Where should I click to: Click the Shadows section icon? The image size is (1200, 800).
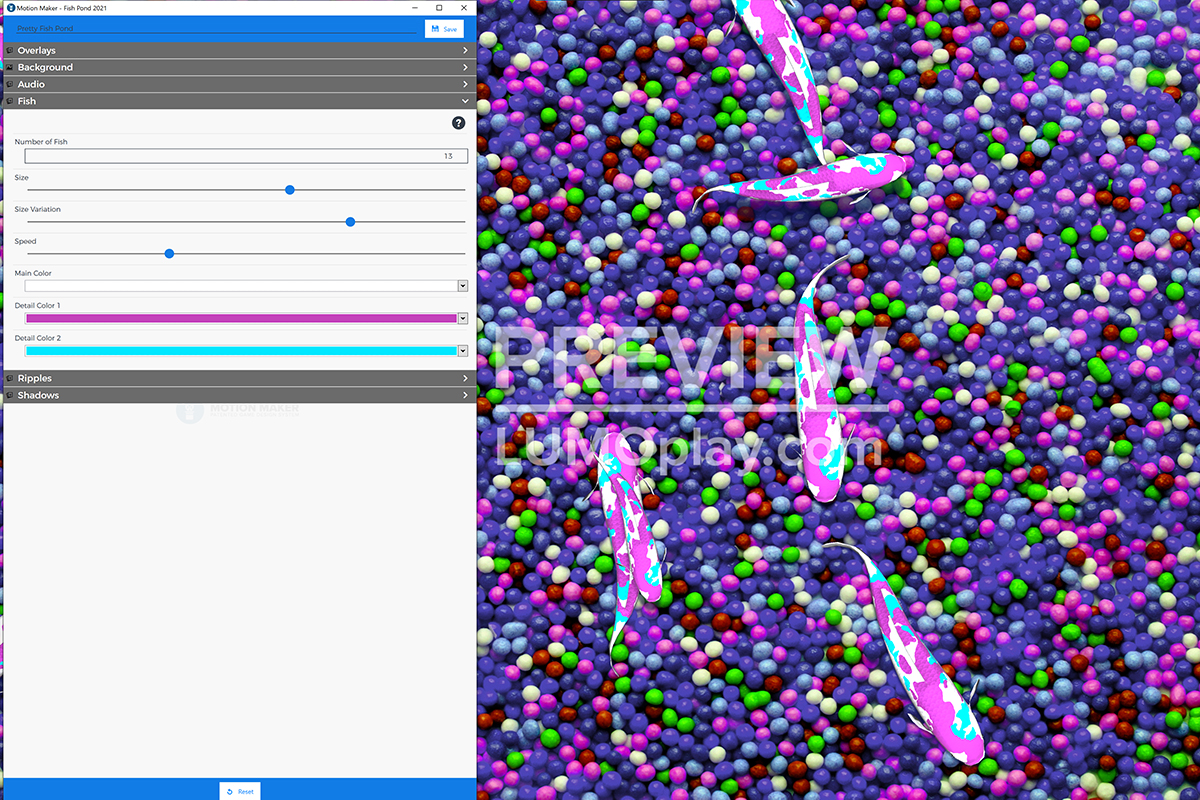coord(10,395)
